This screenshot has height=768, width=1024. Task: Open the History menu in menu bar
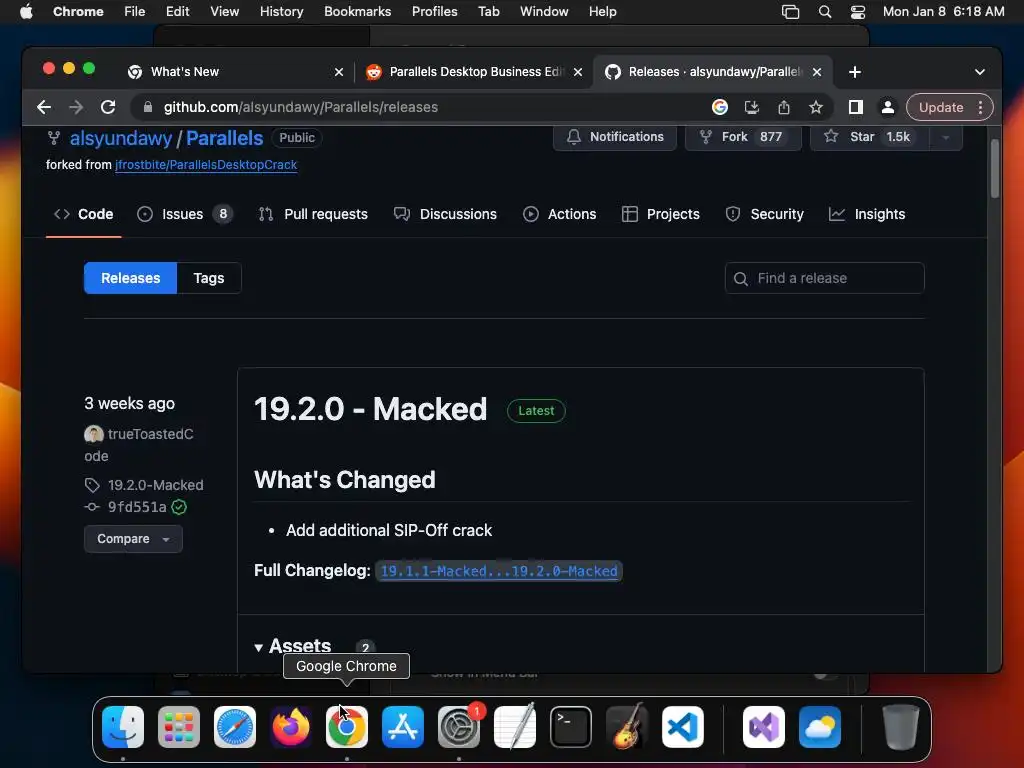click(281, 12)
